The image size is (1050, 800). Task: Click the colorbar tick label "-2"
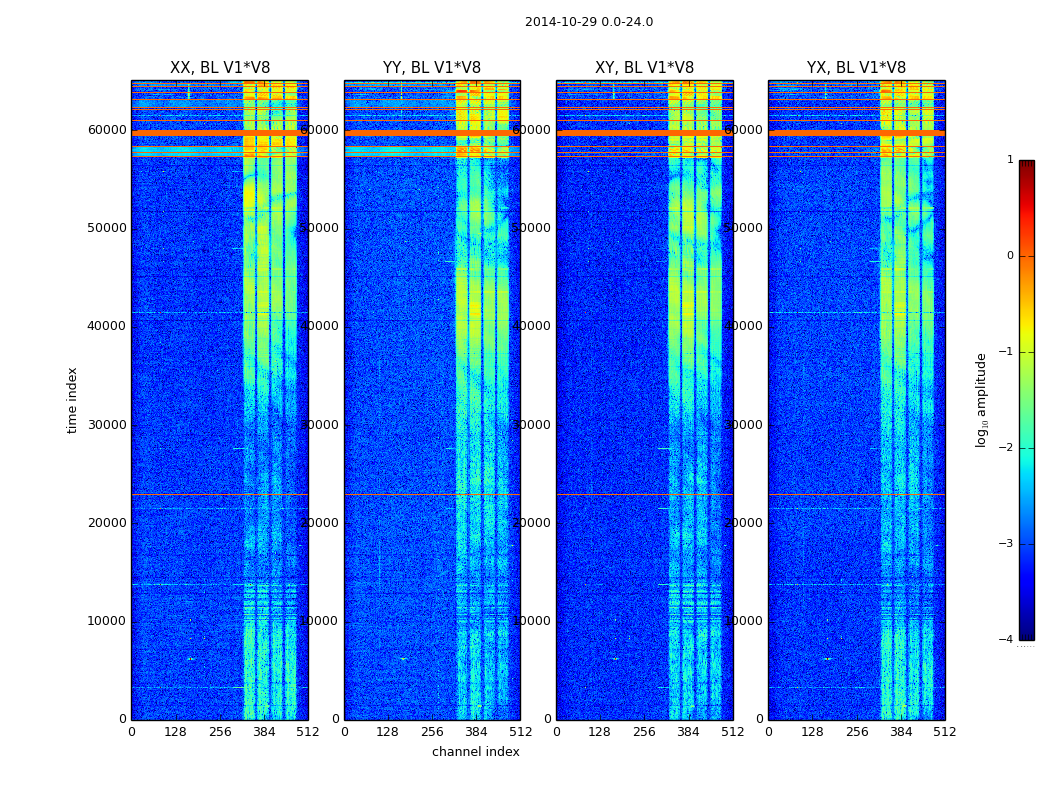[x=1009, y=448]
